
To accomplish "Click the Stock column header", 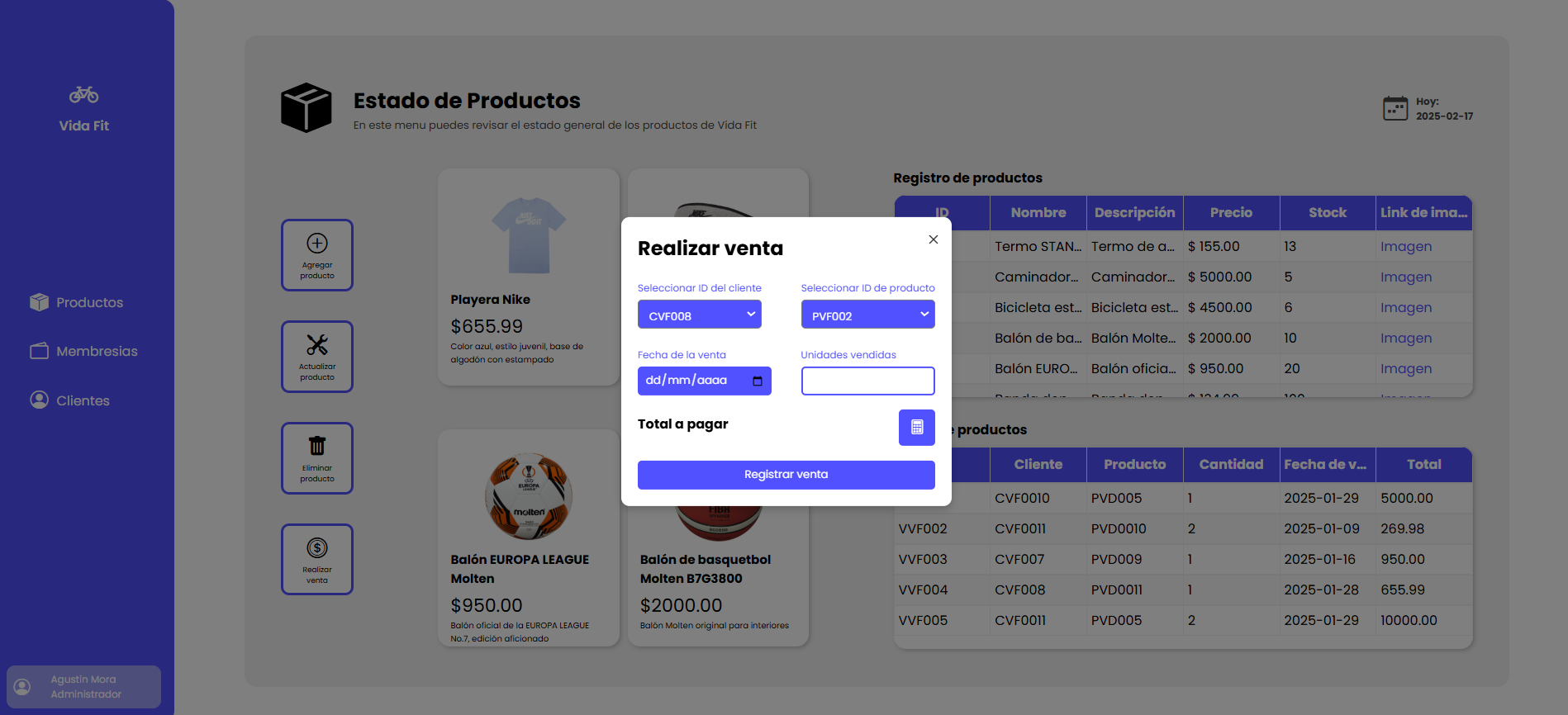I will (1328, 213).
